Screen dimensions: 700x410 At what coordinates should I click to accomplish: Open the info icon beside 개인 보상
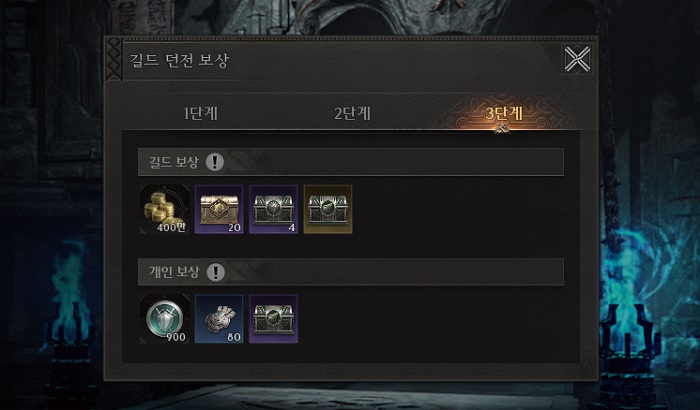pyautogui.click(x=216, y=272)
